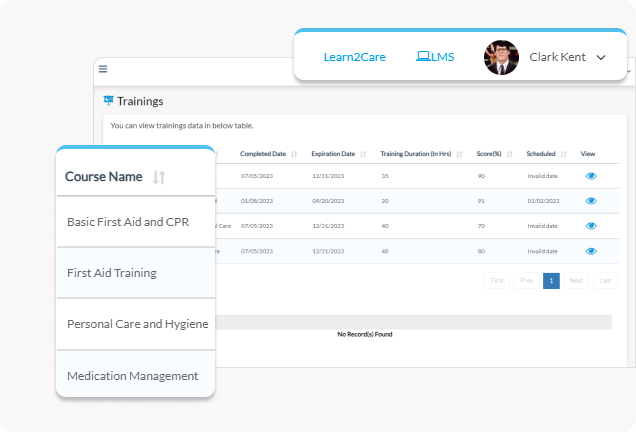
Task: View the training completed with score 90
Action: click(591, 176)
